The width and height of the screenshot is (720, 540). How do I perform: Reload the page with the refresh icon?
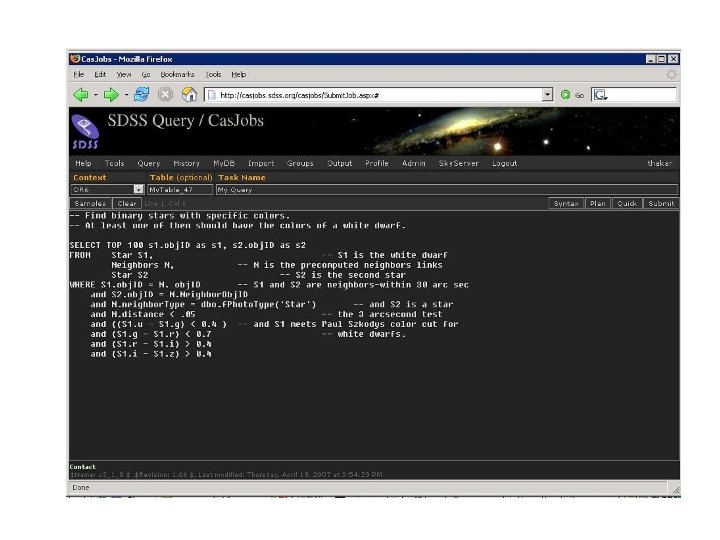coord(141,95)
